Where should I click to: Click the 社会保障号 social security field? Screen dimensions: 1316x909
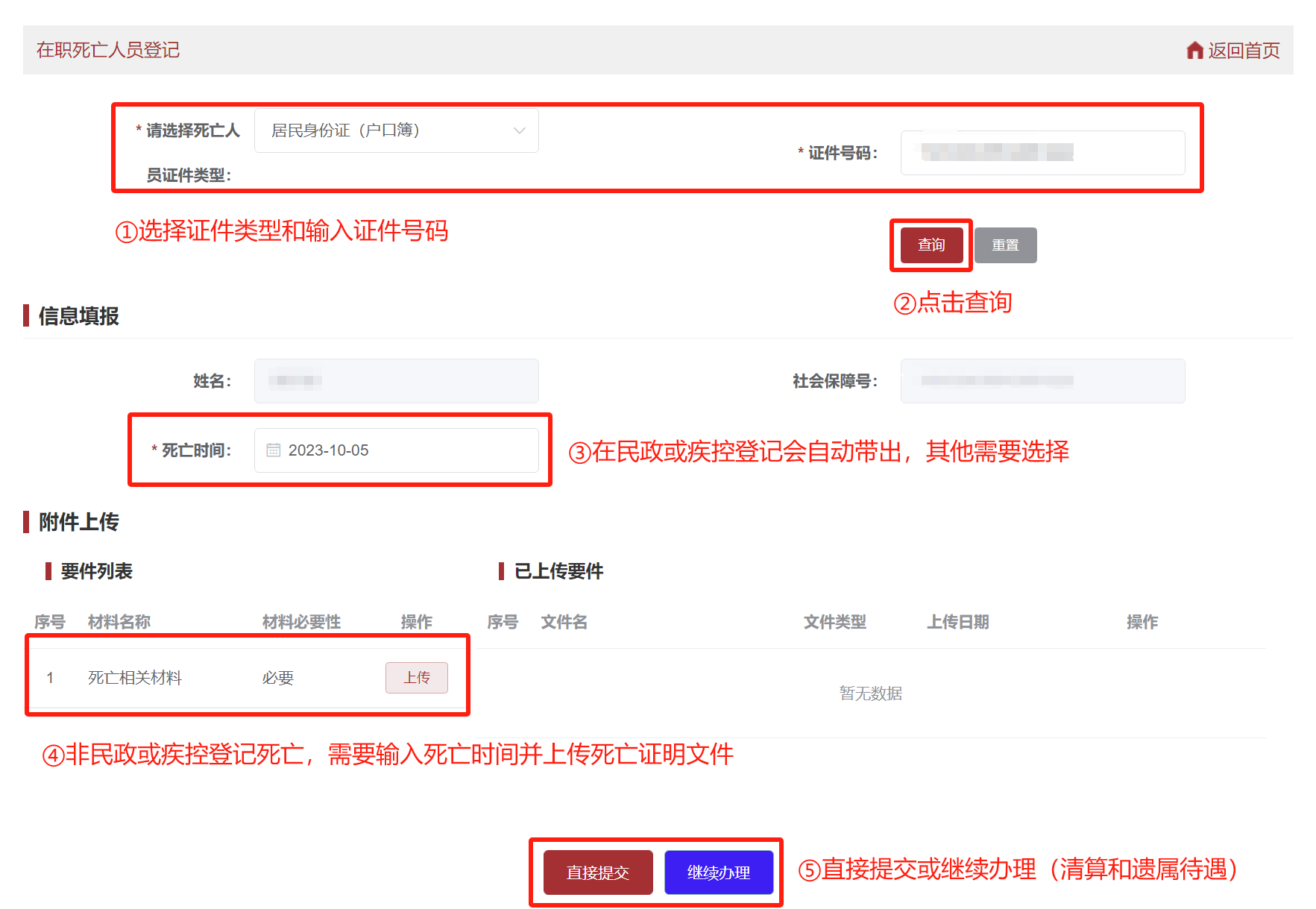coord(1042,380)
